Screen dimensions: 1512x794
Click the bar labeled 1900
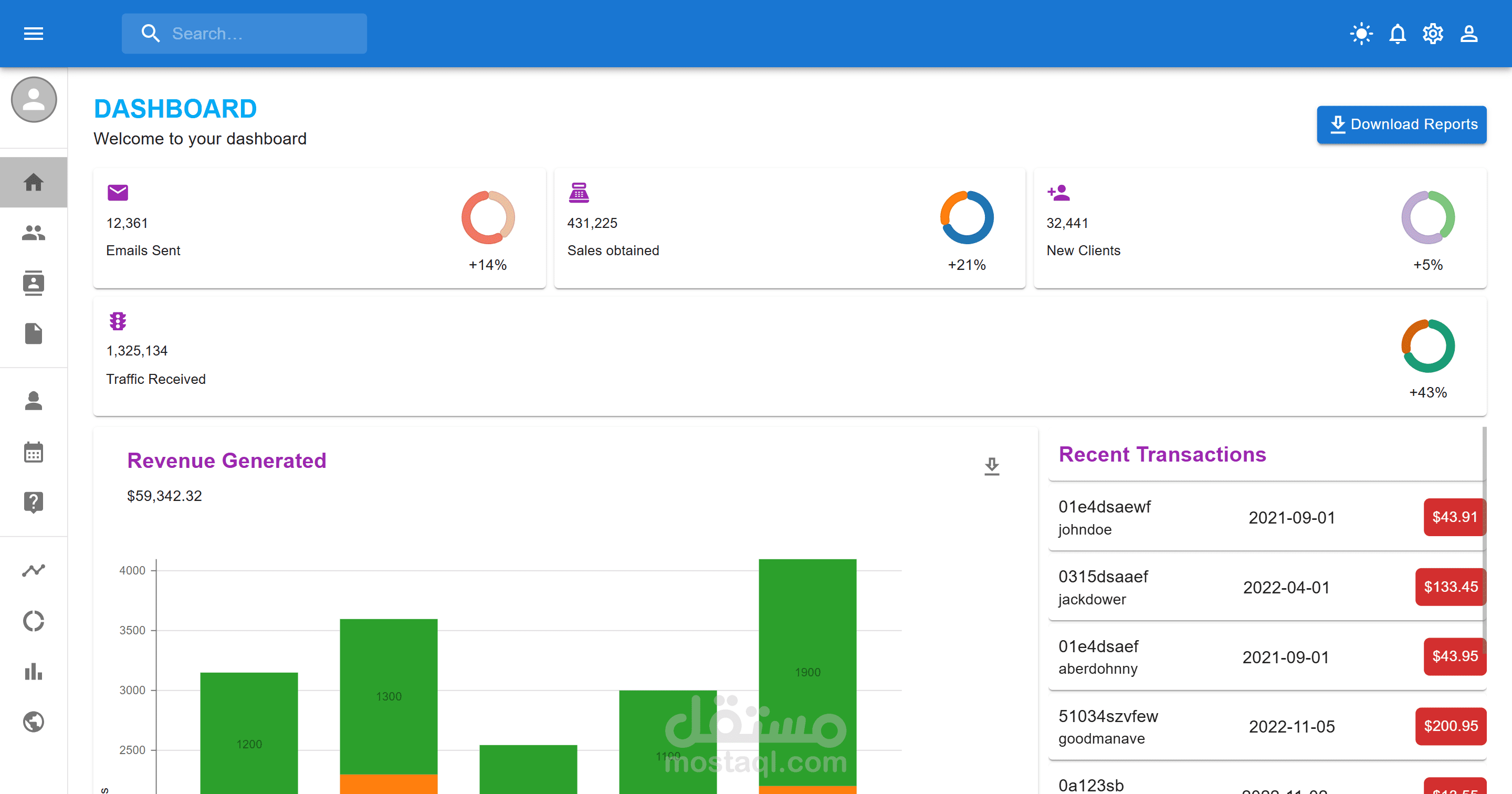click(x=807, y=673)
